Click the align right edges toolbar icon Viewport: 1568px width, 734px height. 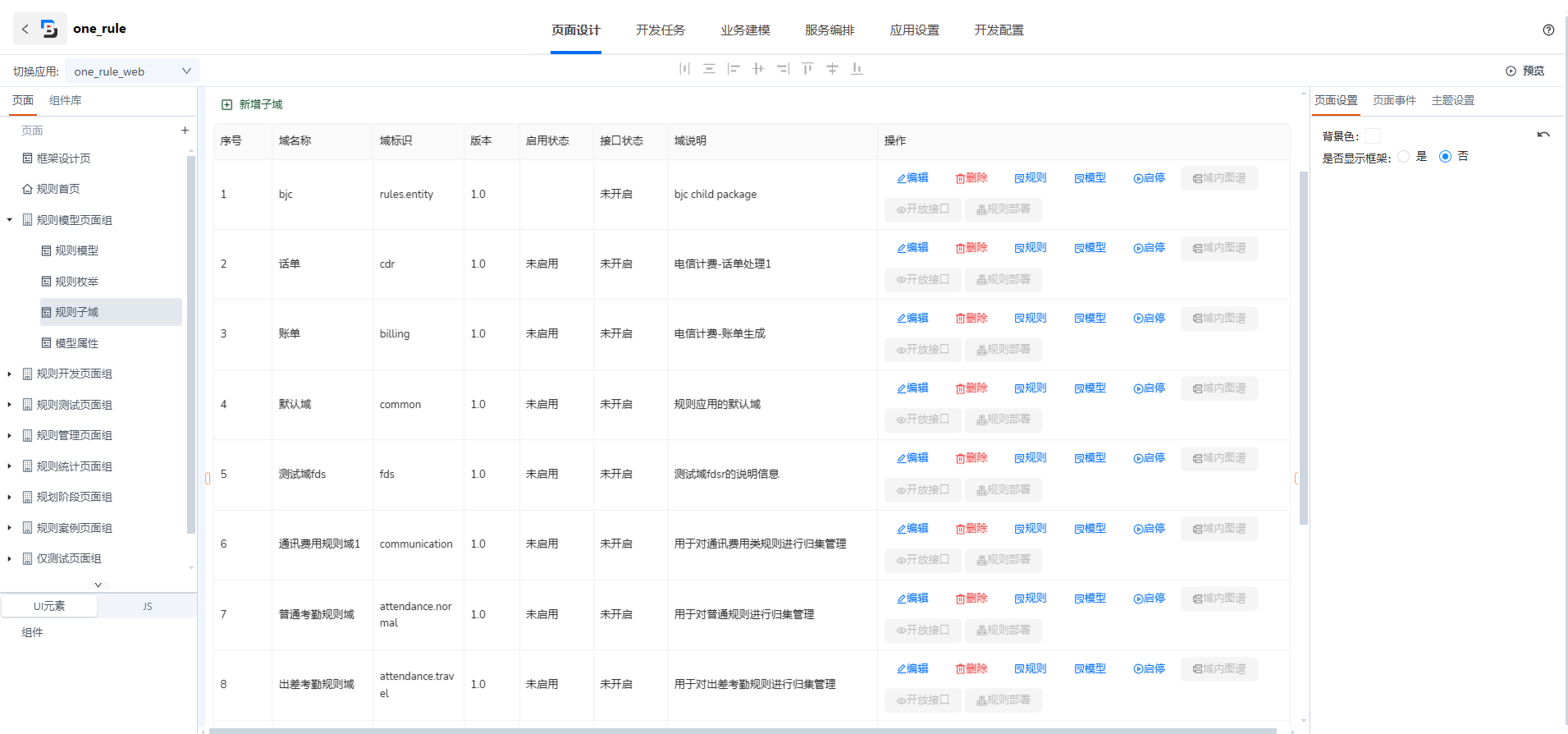783,69
